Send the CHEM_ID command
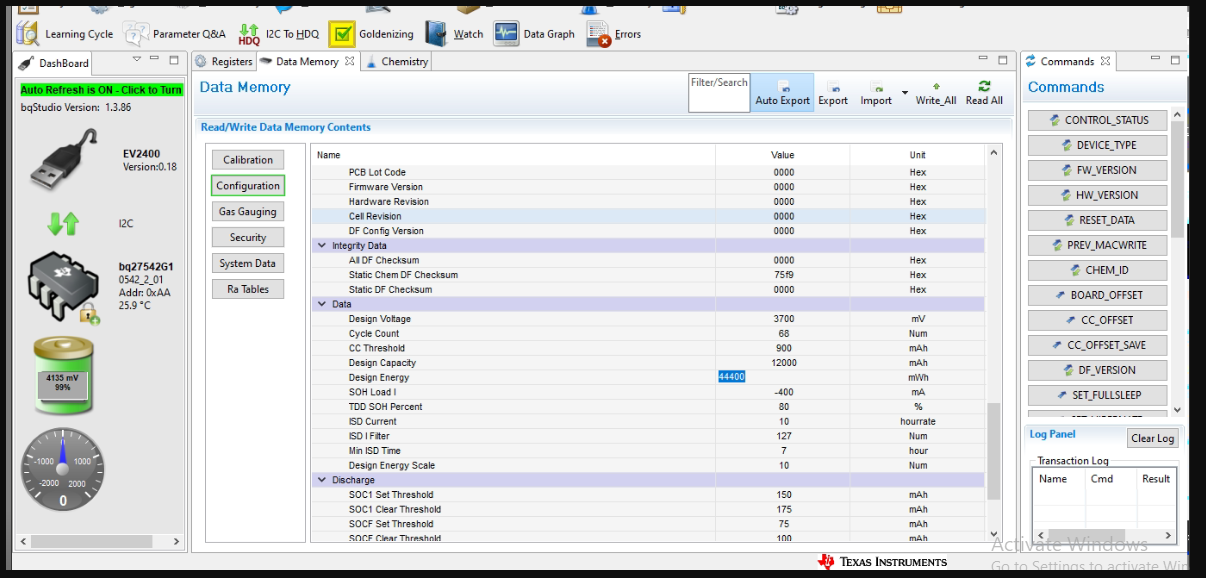 coord(1097,270)
